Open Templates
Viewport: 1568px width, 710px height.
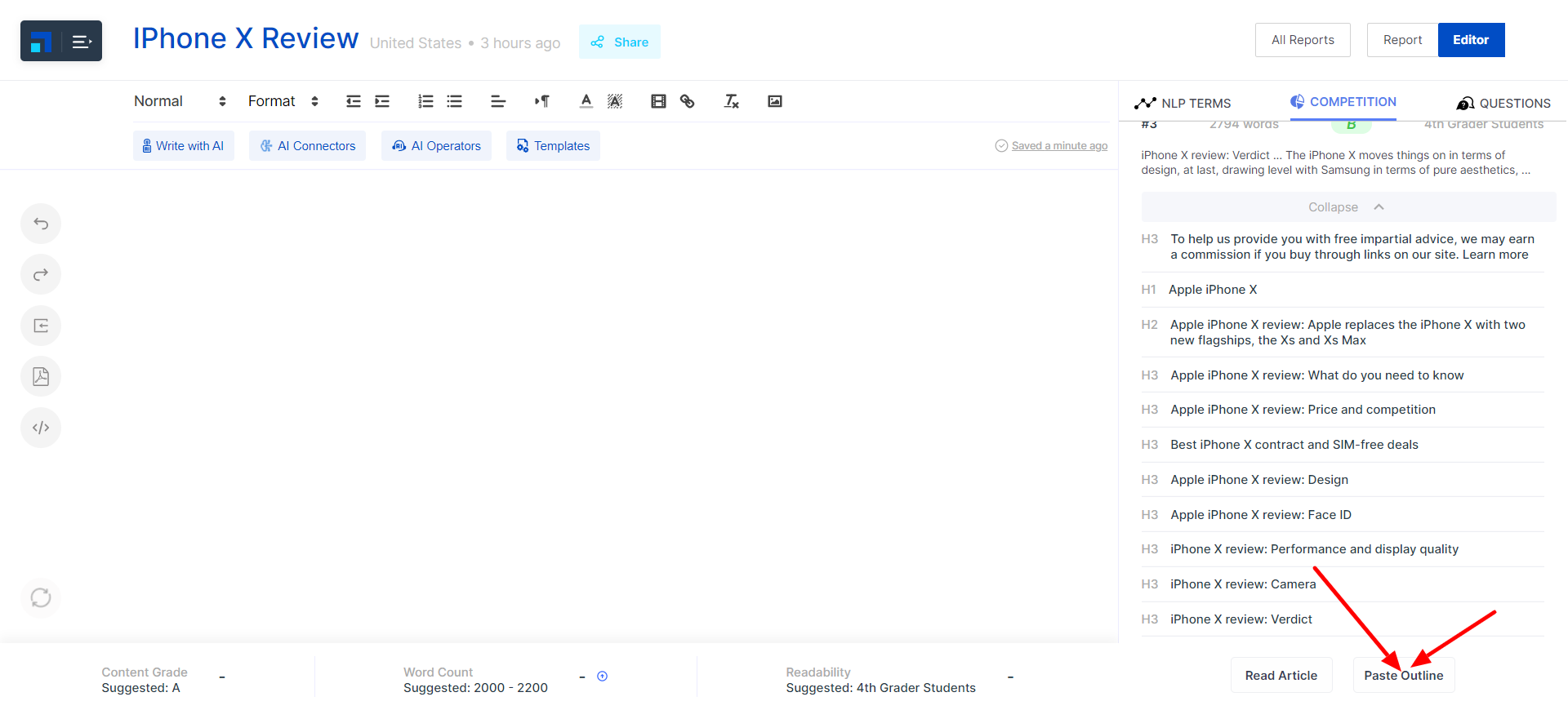[x=554, y=146]
